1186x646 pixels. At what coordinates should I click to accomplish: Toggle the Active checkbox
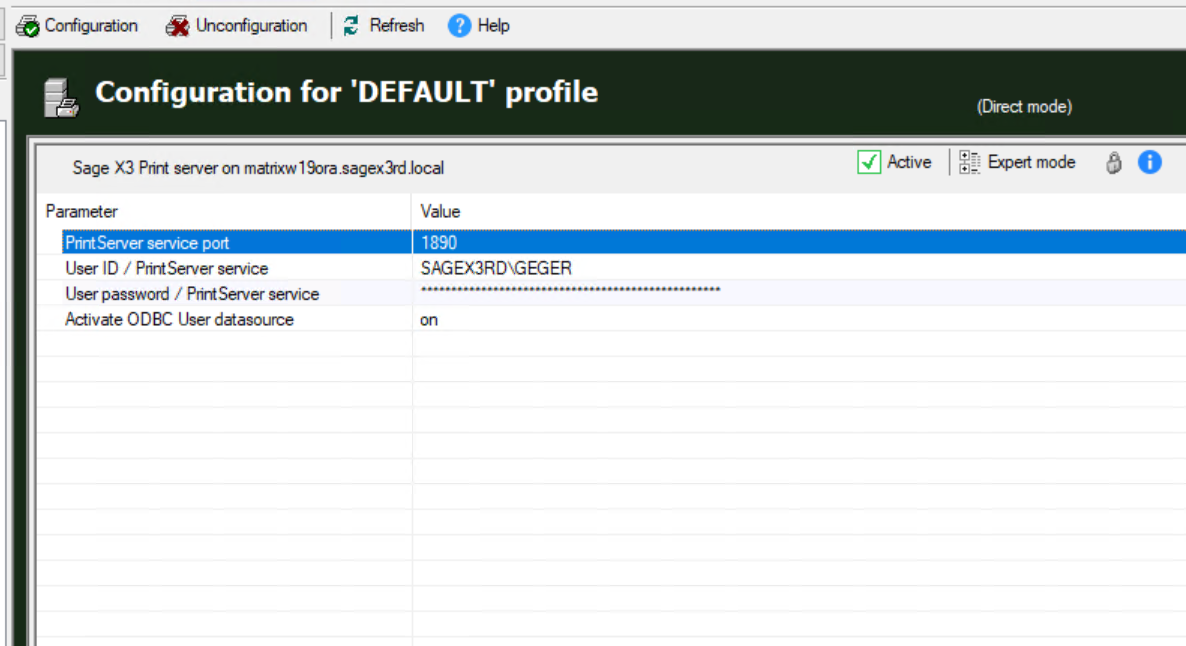coord(869,162)
